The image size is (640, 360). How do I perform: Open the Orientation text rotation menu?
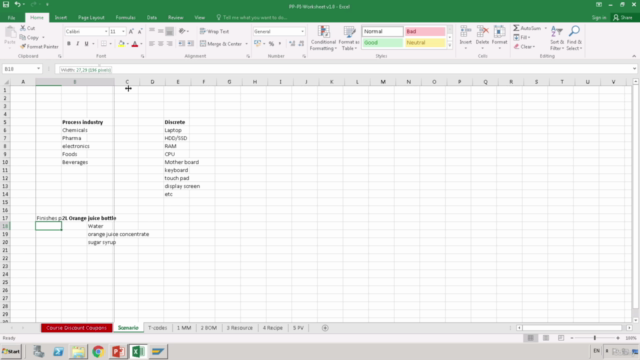[183, 31]
